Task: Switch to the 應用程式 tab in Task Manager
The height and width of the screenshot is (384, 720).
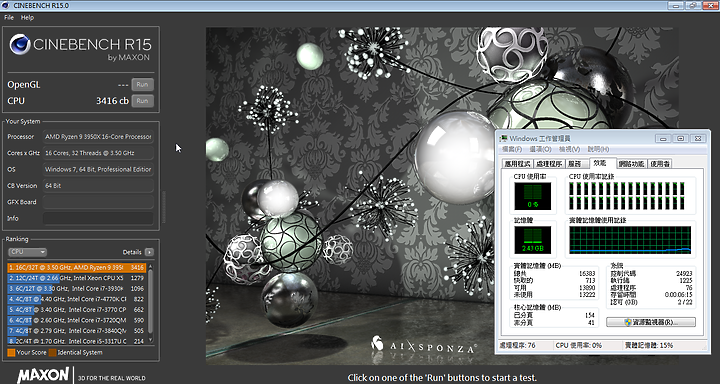Action: (x=518, y=164)
